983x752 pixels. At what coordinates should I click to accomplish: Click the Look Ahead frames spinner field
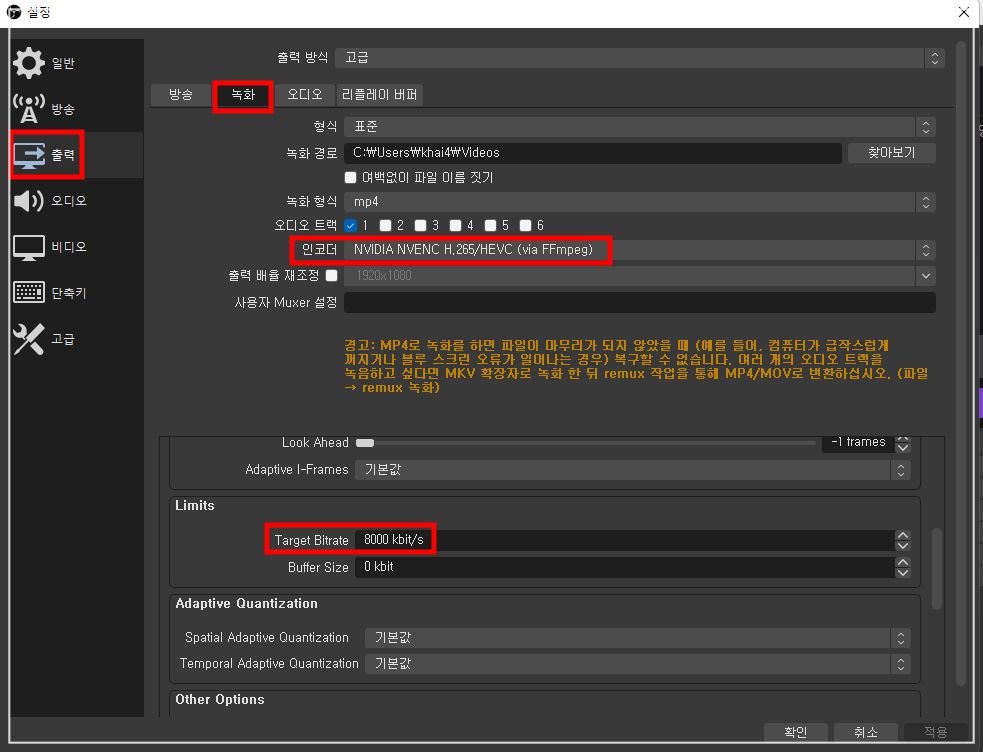(x=858, y=442)
